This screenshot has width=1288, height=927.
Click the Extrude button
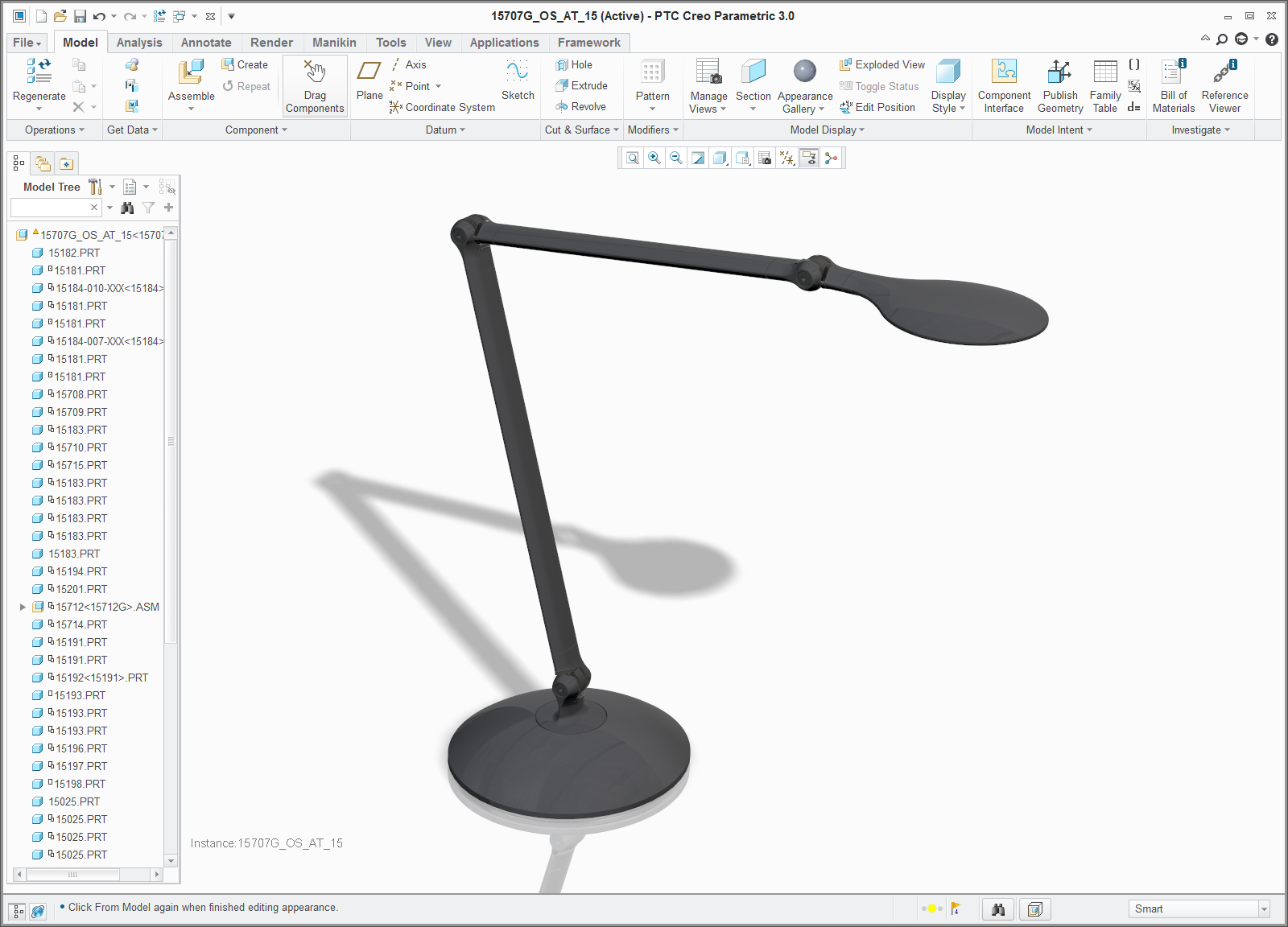[x=581, y=85]
